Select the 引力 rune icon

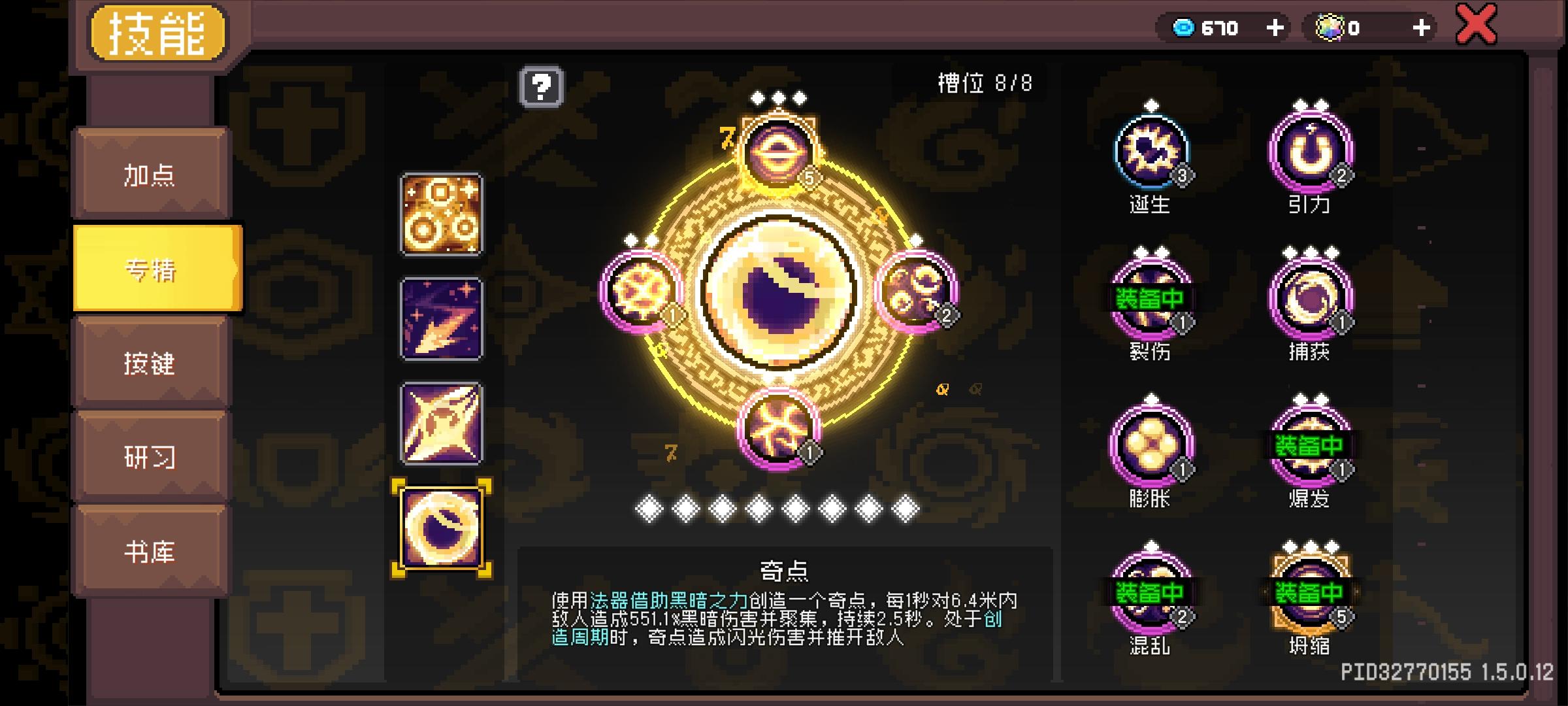(x=1311, y=152)
